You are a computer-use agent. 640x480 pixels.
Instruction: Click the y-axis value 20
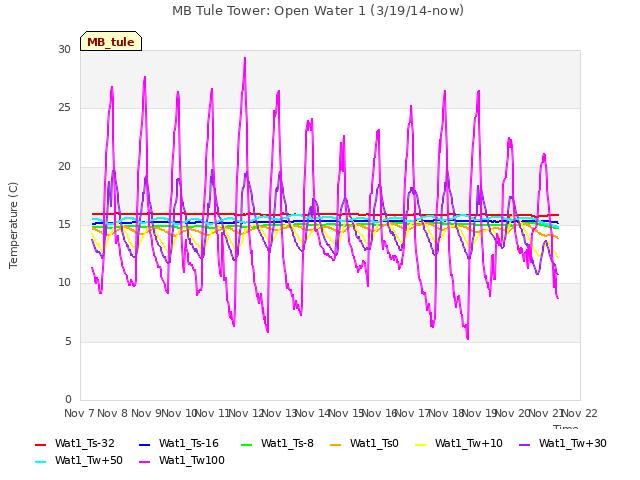pyautogui.click(x=64, y=167)
